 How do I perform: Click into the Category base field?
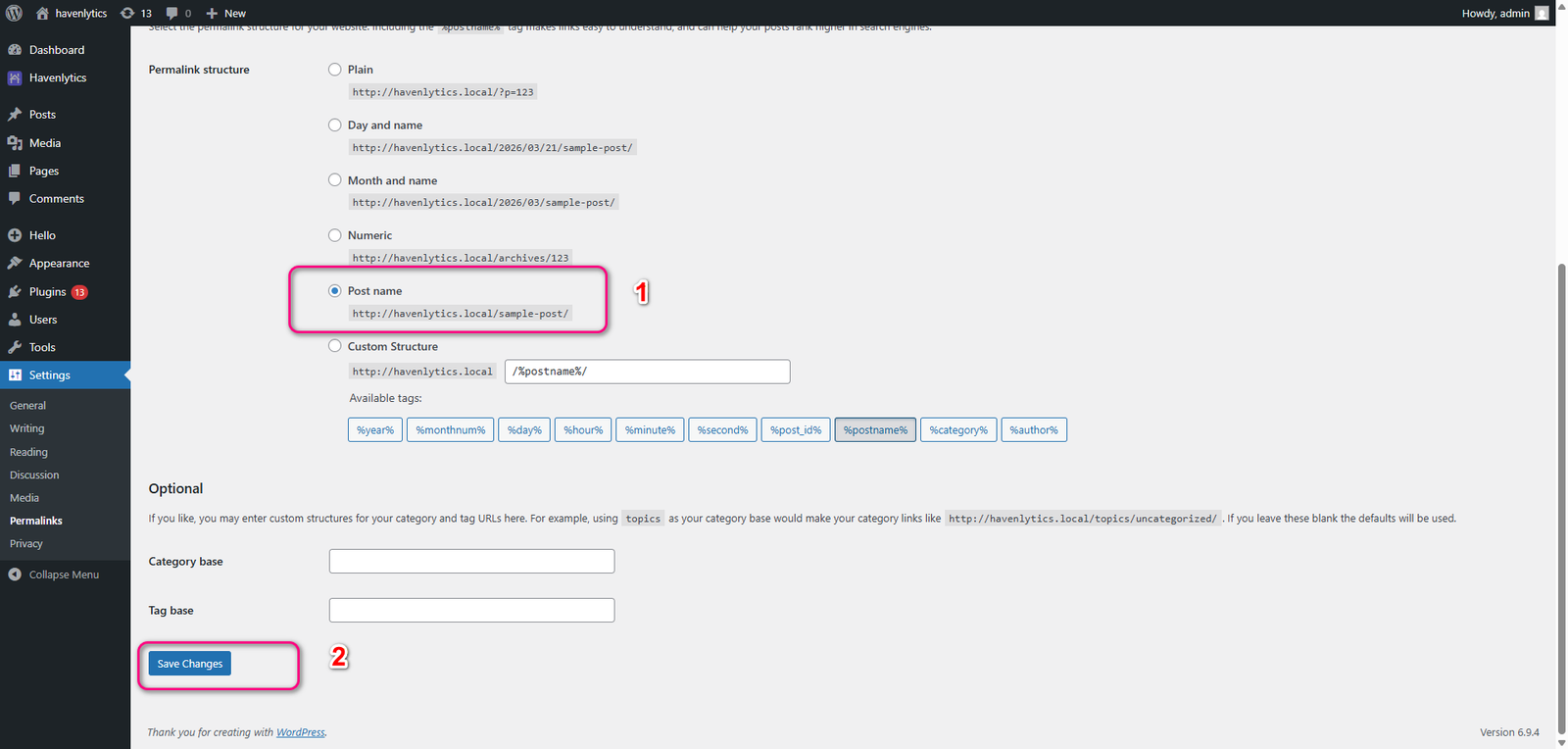tap(471, 561)
